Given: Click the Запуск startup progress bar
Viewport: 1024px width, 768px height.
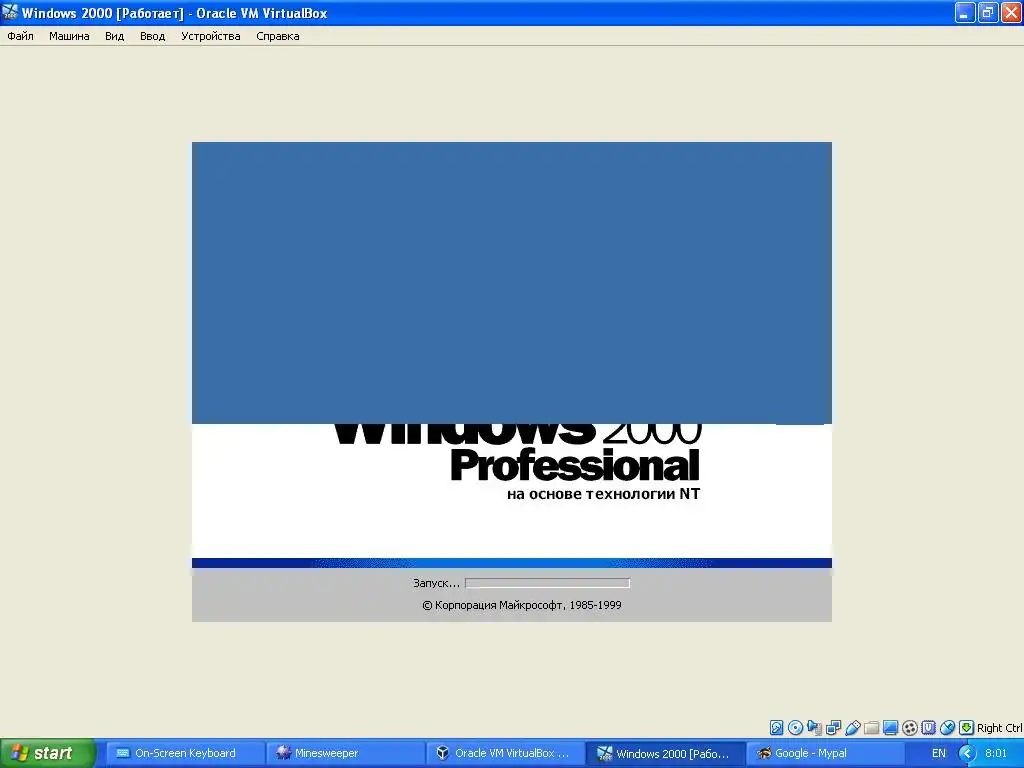Looking at the screenshot, I should click(547, 583).
